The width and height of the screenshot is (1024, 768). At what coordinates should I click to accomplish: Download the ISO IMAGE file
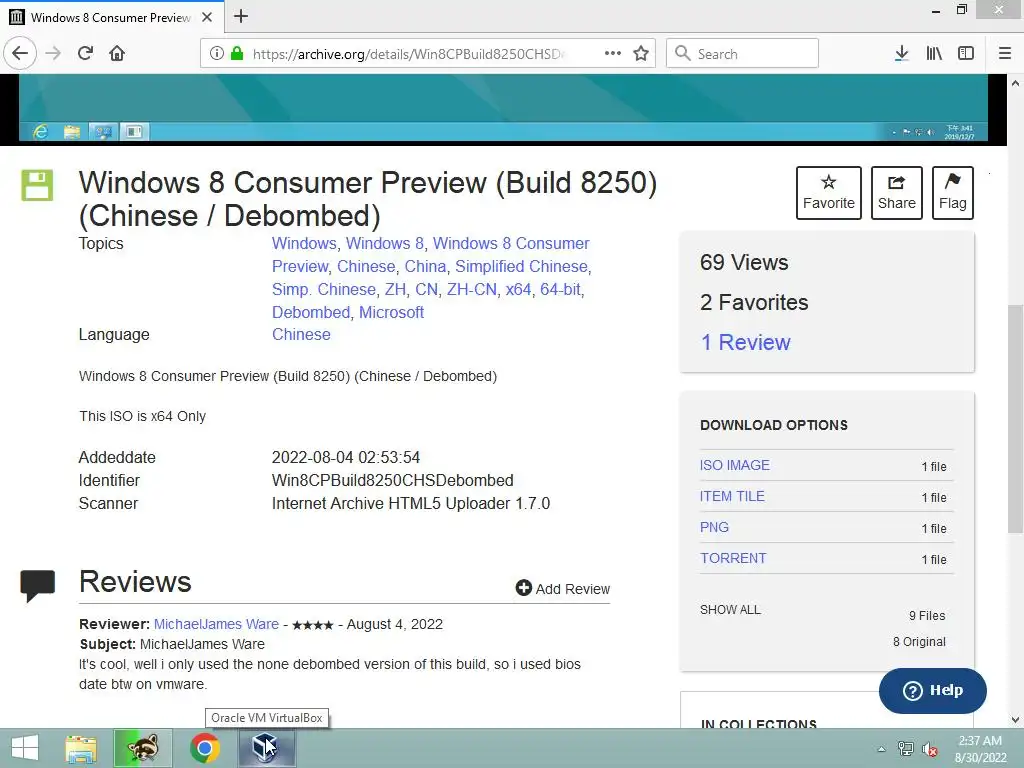pos(735,465)
